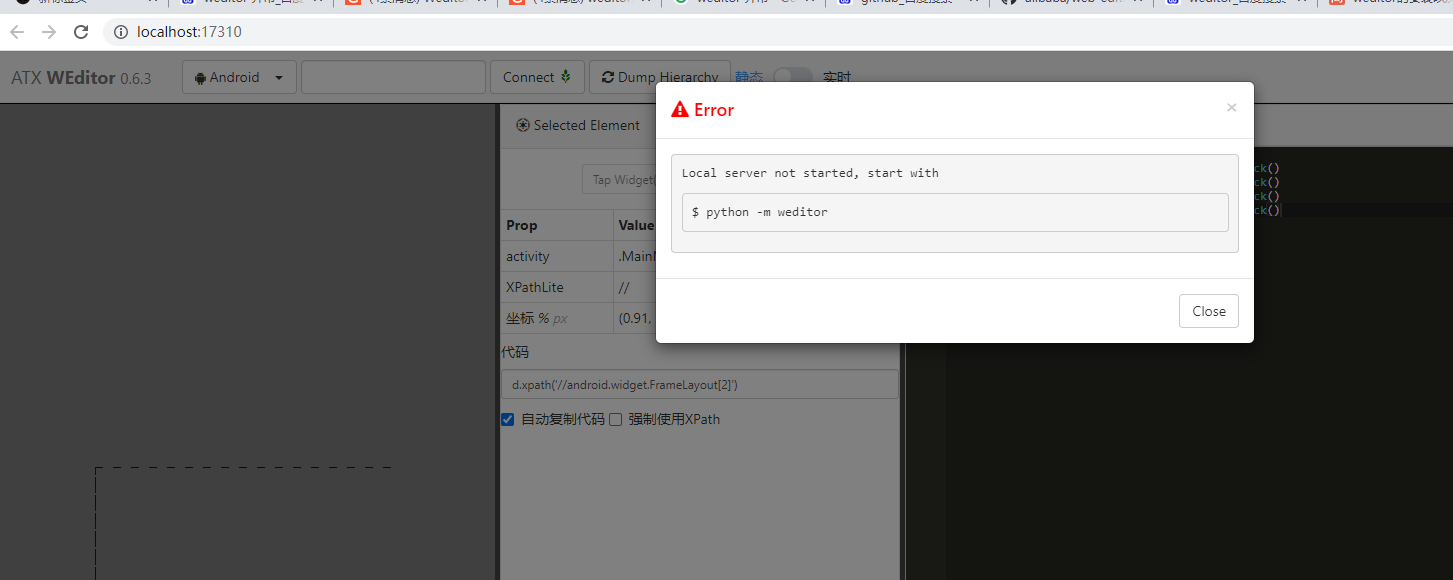
Task: Click the red warning triangle icon
Action: pyautogui.click(x=680, y=110)
